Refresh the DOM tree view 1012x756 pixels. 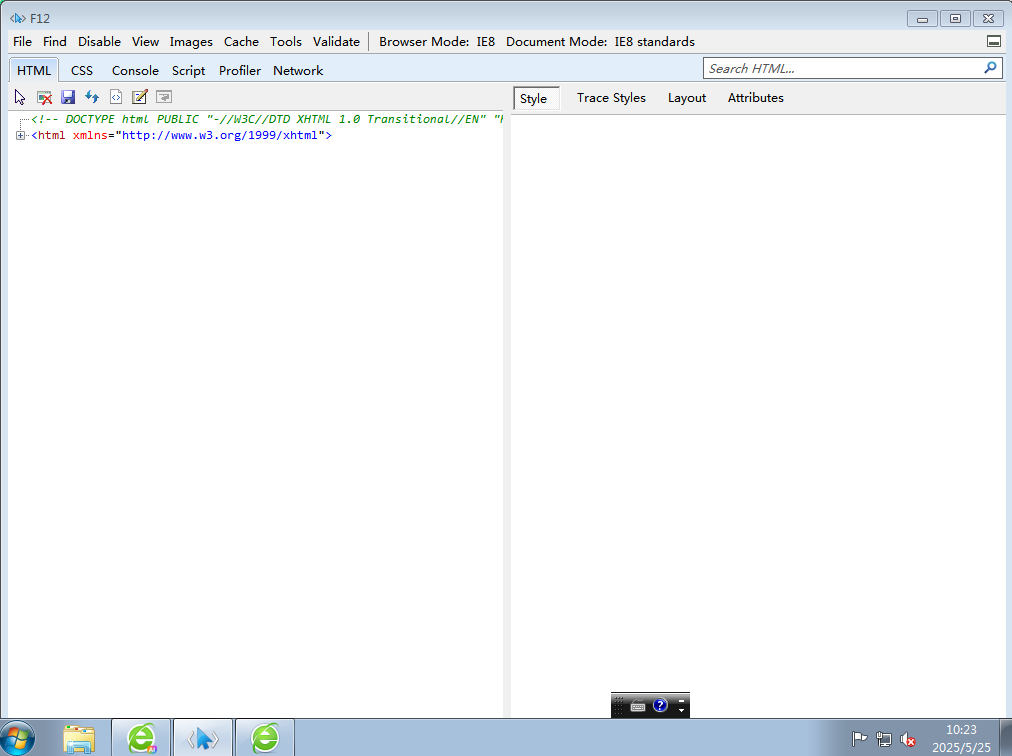click(92, 97)
